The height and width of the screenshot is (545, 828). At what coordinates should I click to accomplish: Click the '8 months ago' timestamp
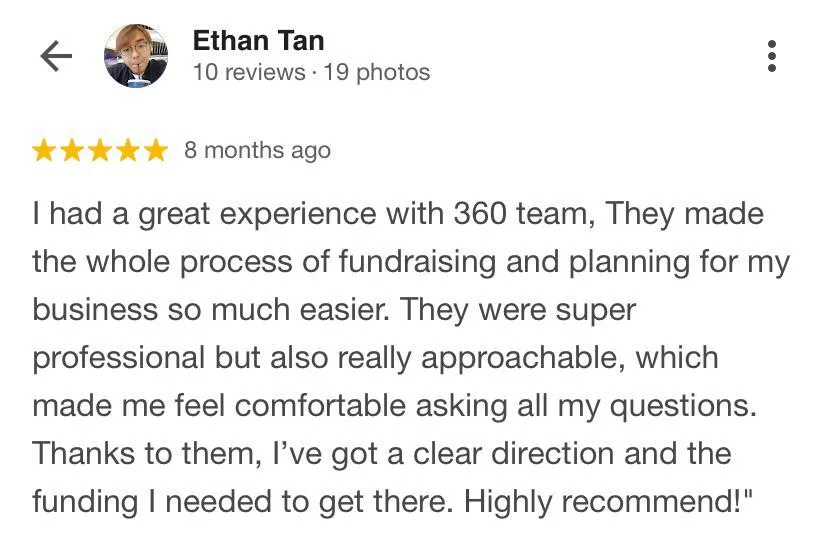(257, 151)
